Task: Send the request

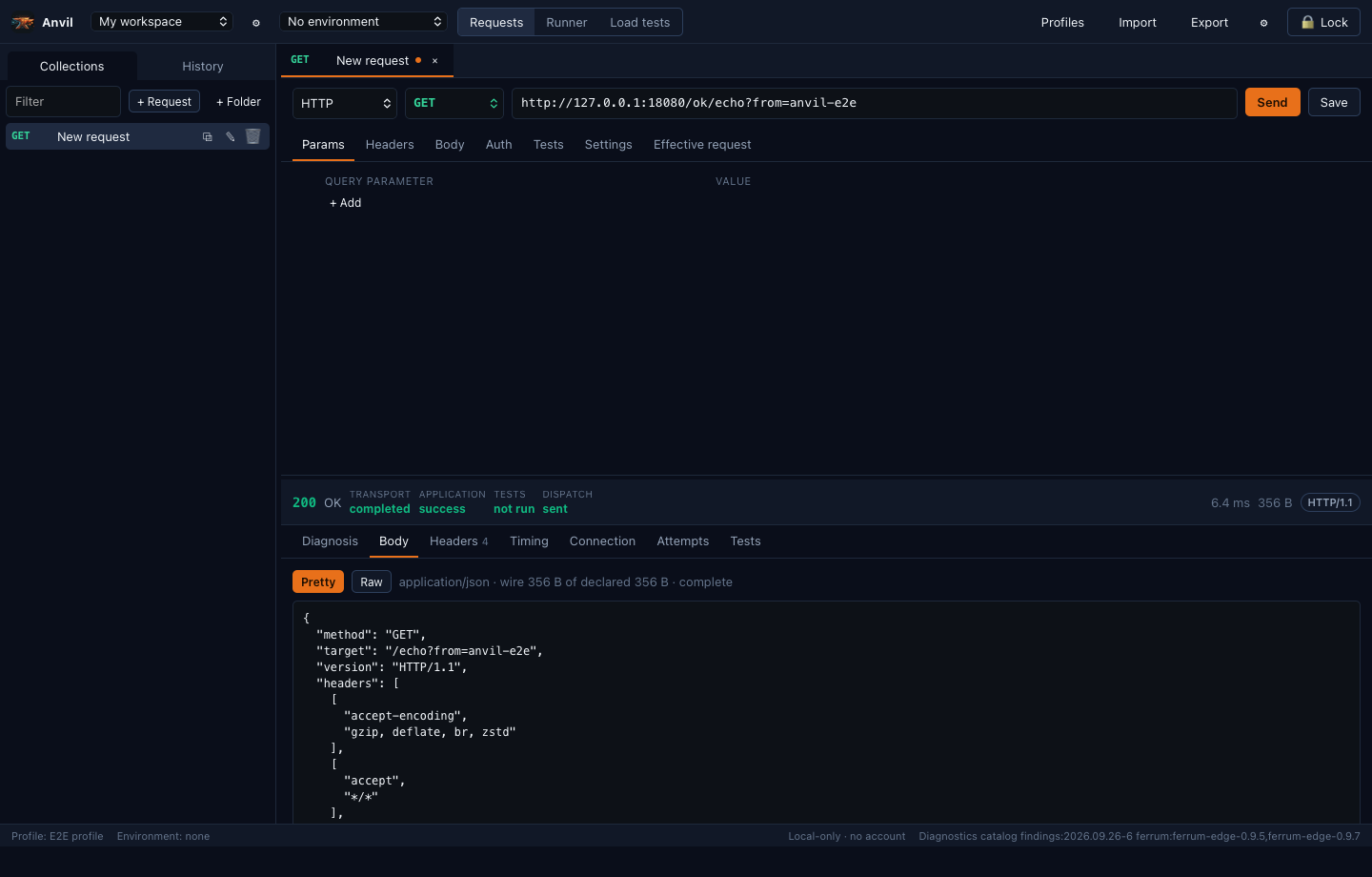Action: tap(1273, 102)
